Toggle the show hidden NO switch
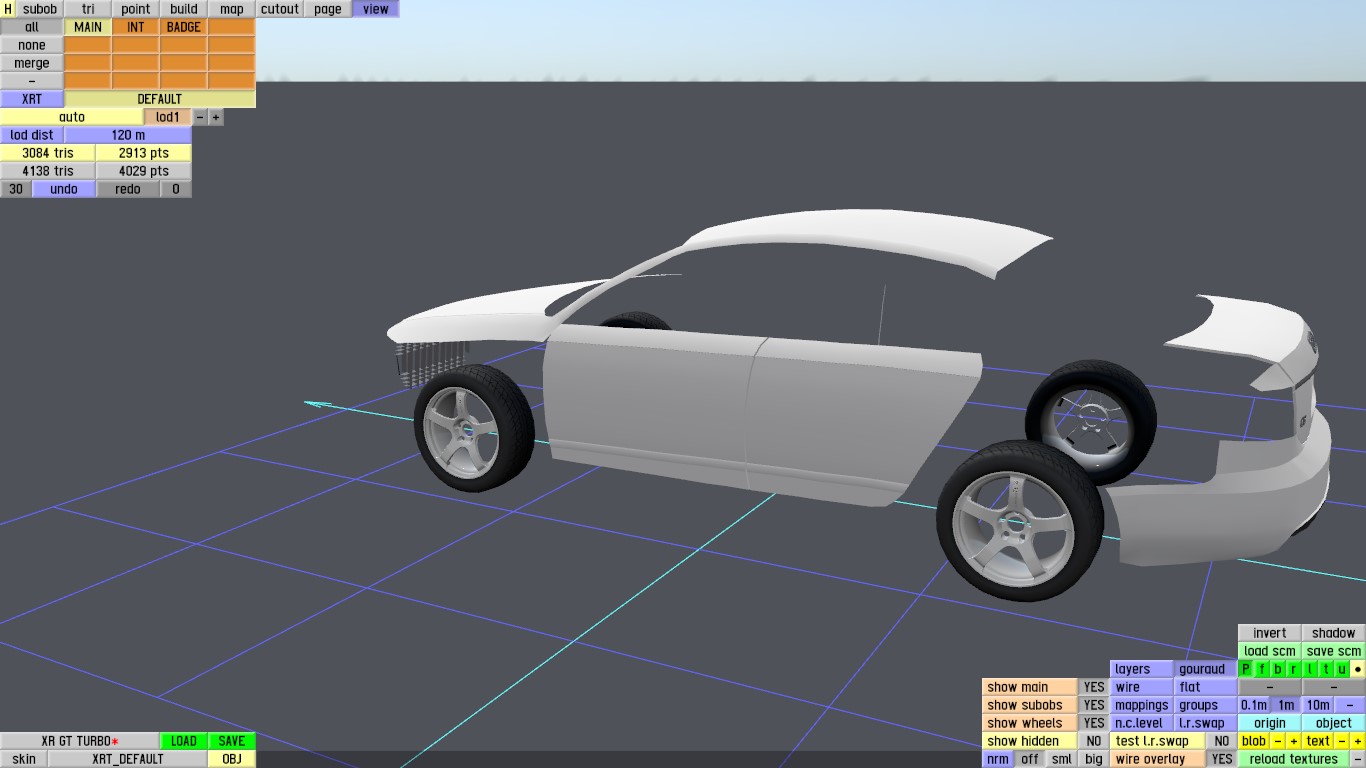1366x768 pixels. (x=1095, y=741)
